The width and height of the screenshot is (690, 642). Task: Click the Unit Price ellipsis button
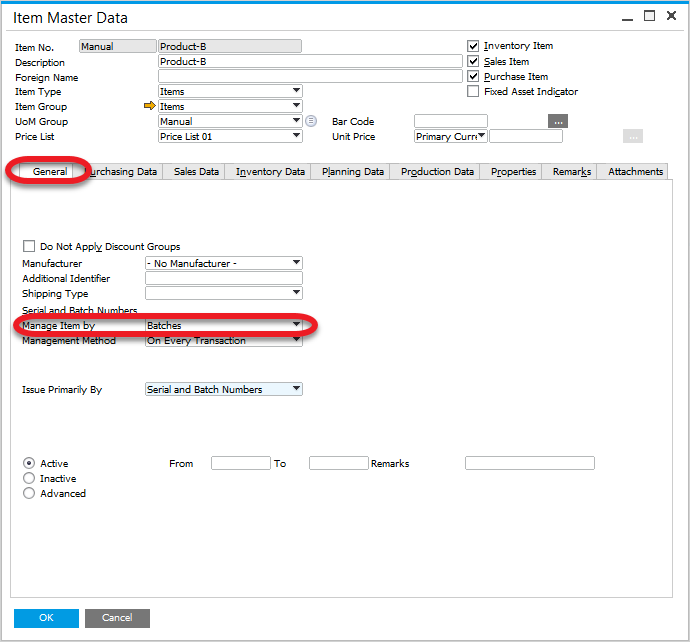click(632, 136)
